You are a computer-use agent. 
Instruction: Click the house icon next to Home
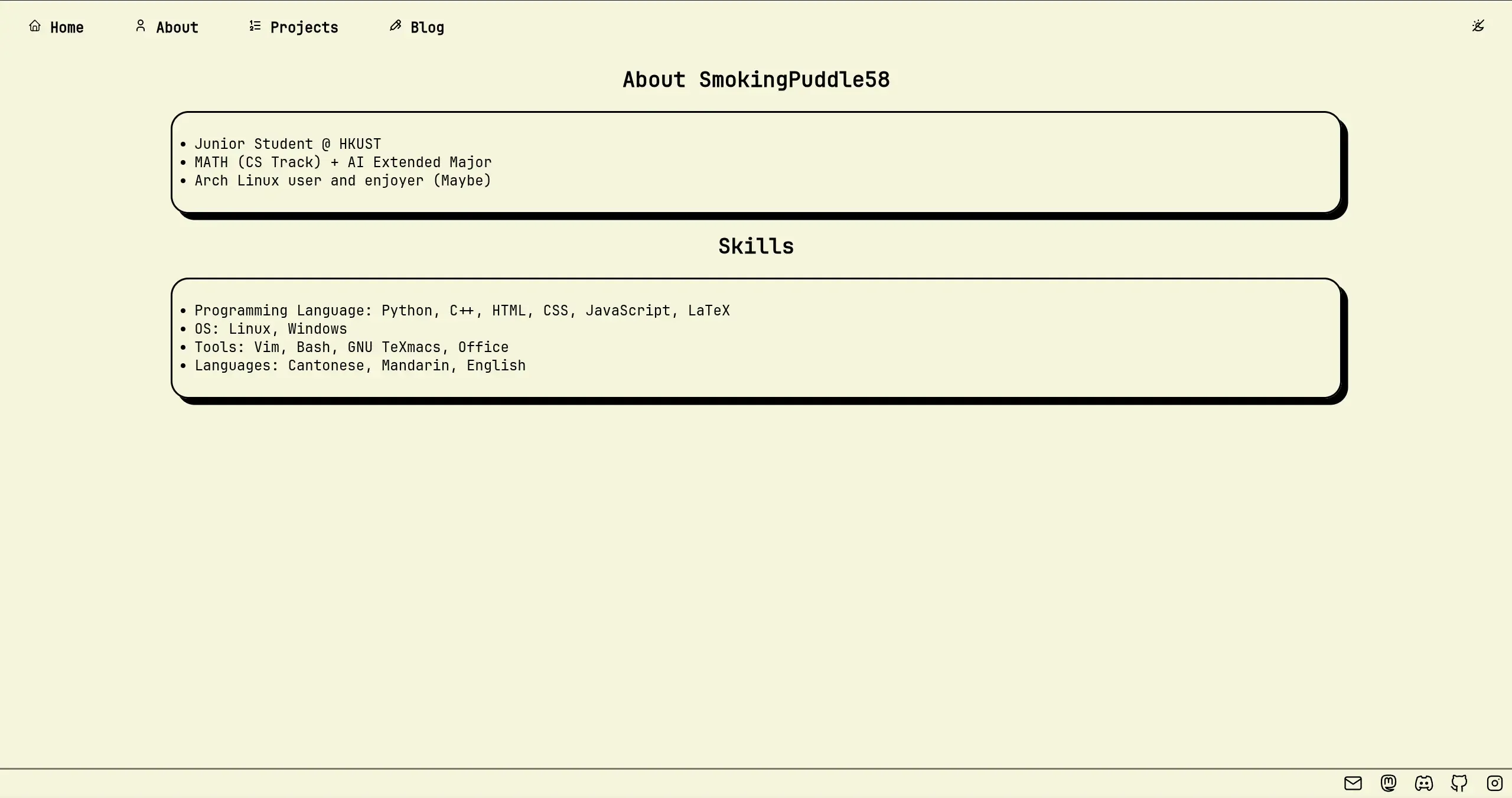(x=35, y=26)
